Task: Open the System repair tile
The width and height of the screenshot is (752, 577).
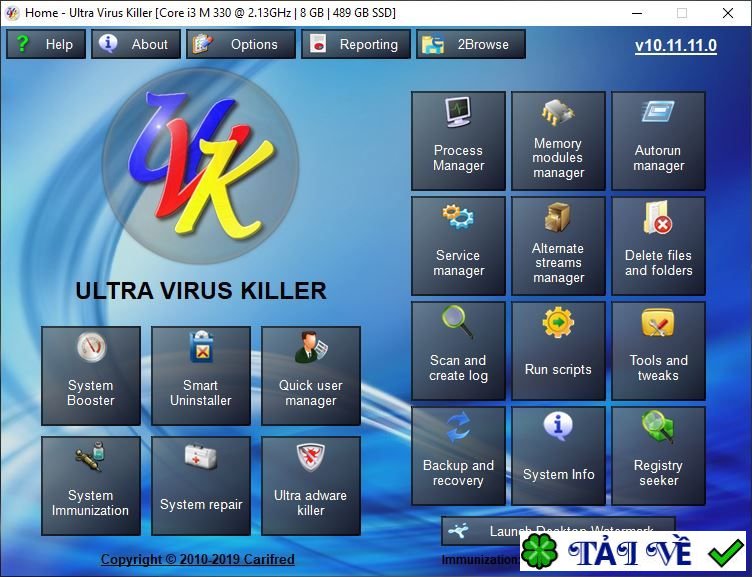Action: [200, 486]
